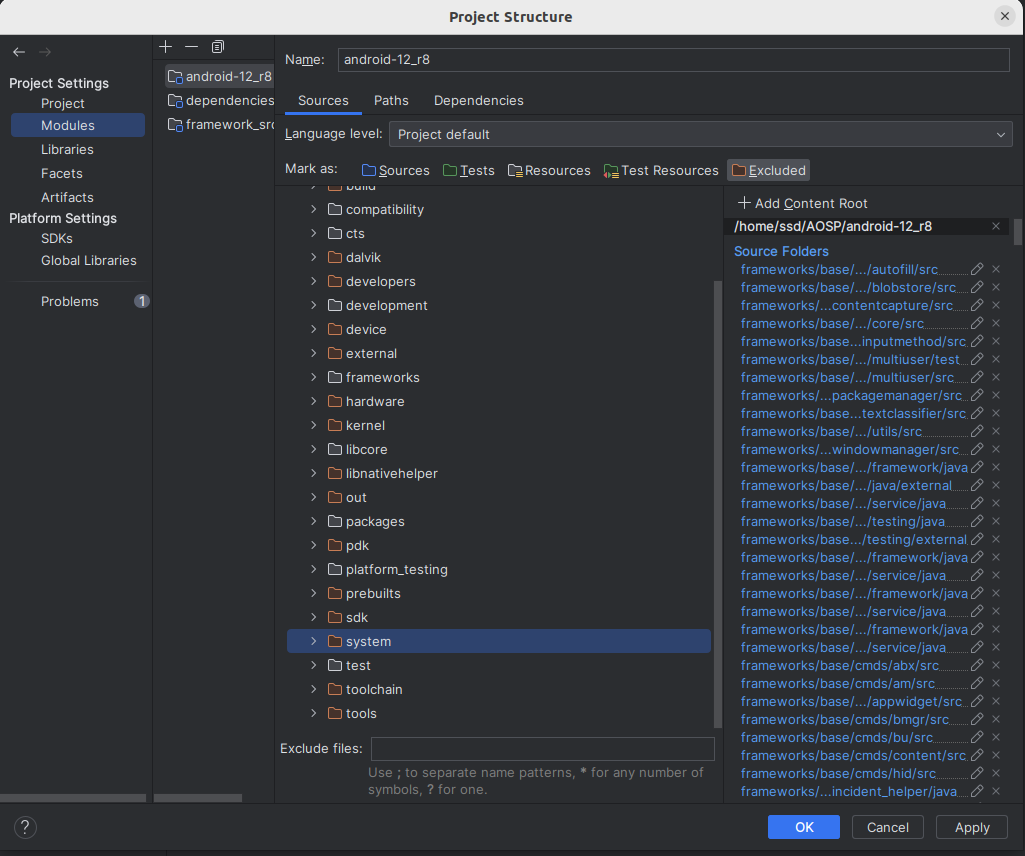Open help via the question mark icon

point(24,827)
